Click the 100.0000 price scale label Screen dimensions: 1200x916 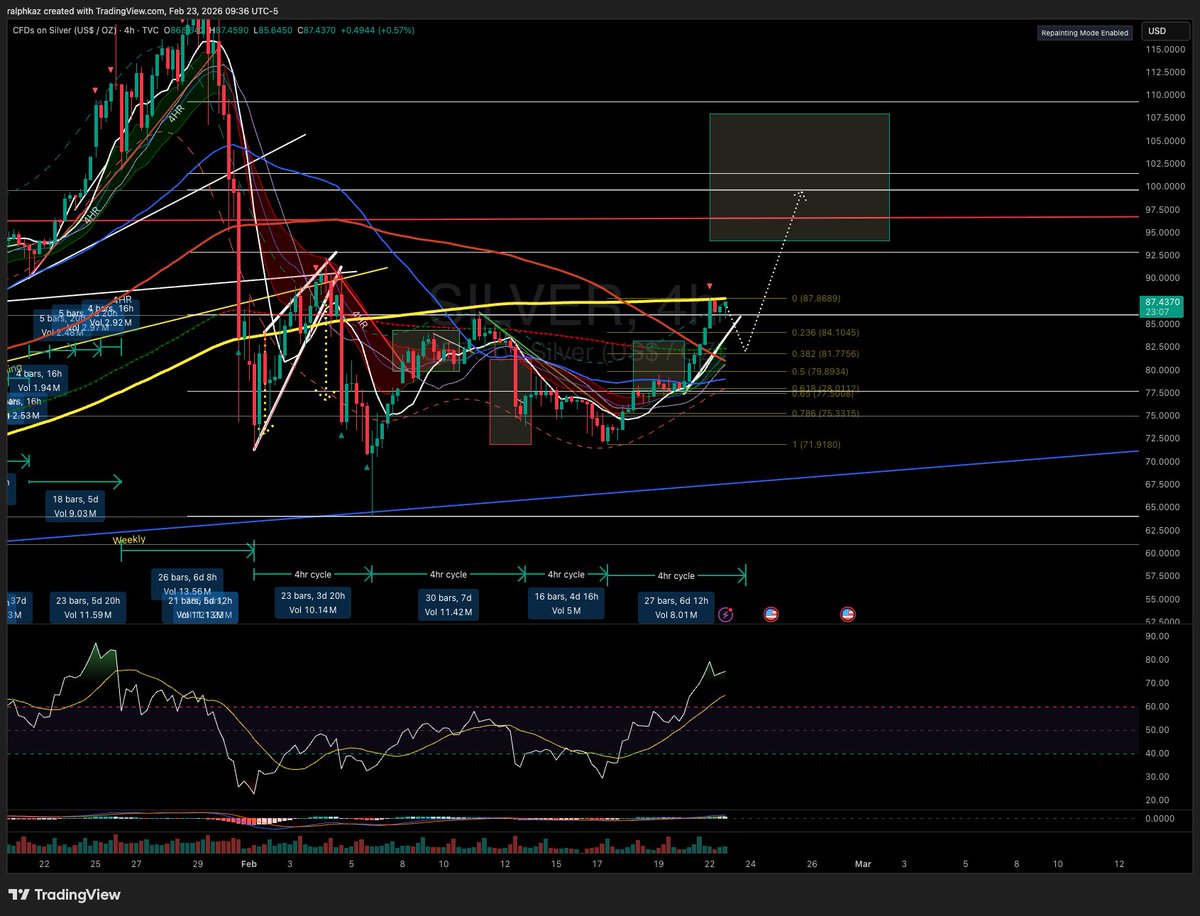(1163, 187)
